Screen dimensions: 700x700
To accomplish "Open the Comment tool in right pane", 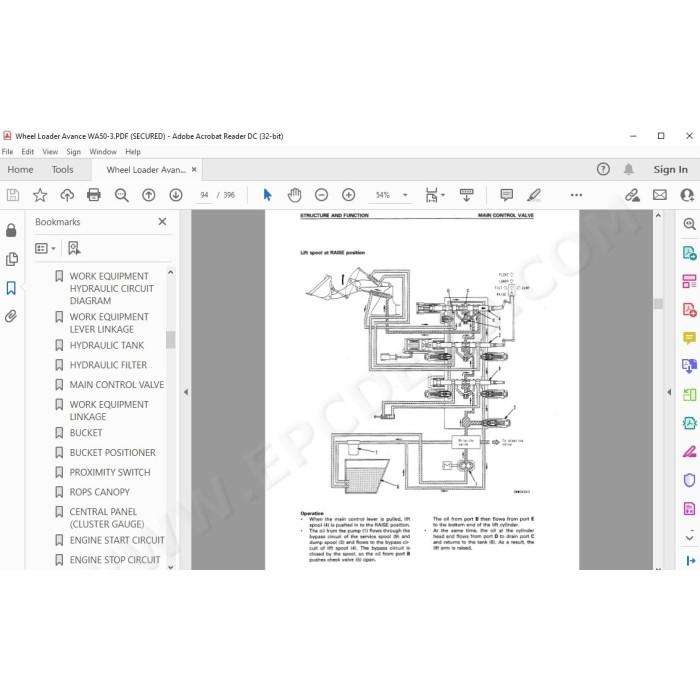I will click(x=689, y=338).
